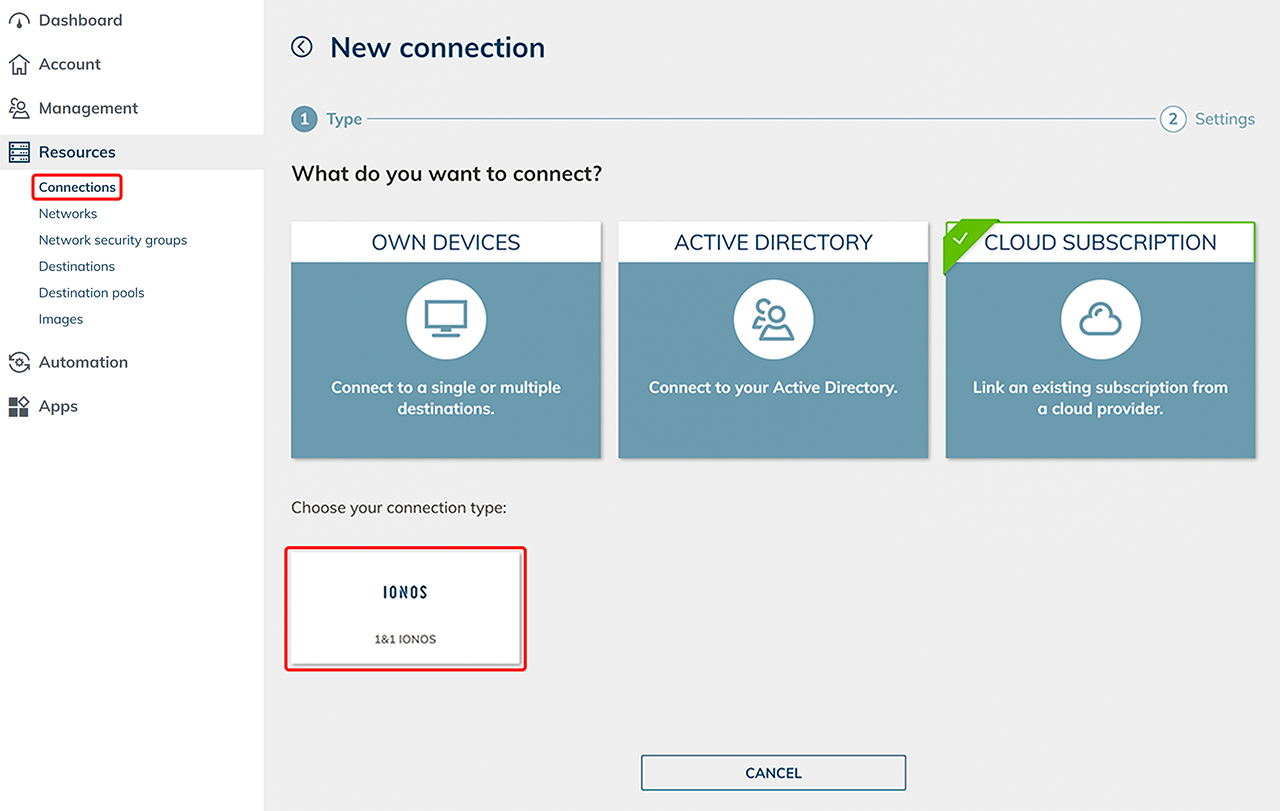Select step 1 Type indicator
This screenshot has width=1280, height=811.
coord(304,119)
